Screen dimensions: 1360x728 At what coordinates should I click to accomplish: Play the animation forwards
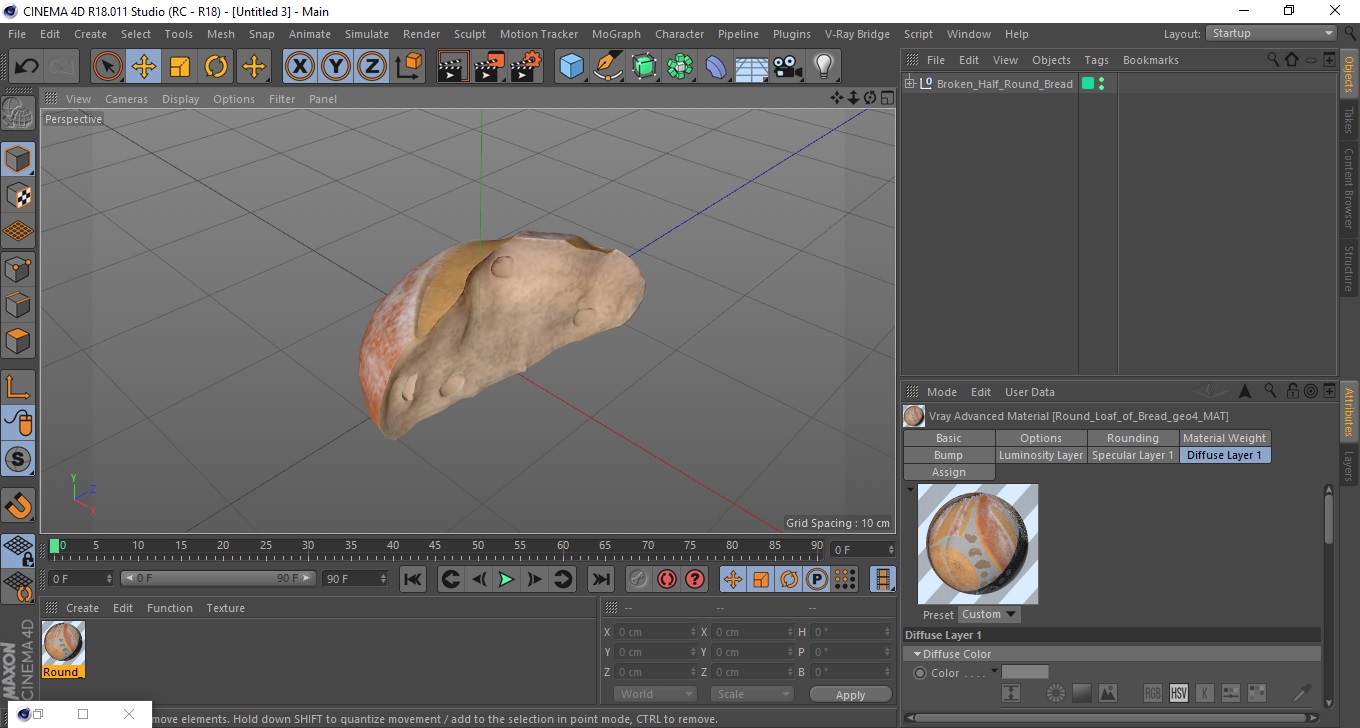click(506, 579)
